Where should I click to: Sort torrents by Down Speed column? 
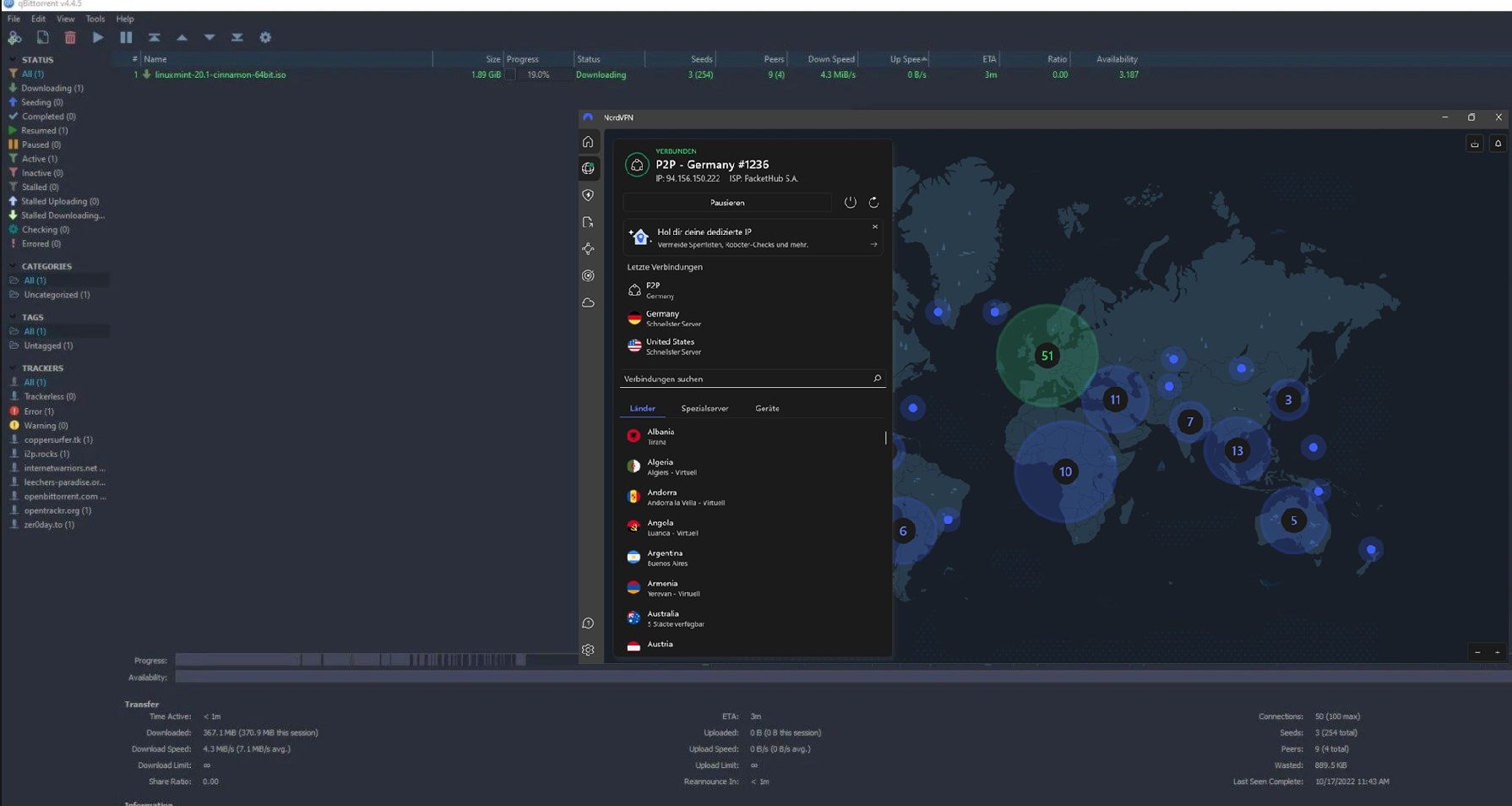coord(830,59)
